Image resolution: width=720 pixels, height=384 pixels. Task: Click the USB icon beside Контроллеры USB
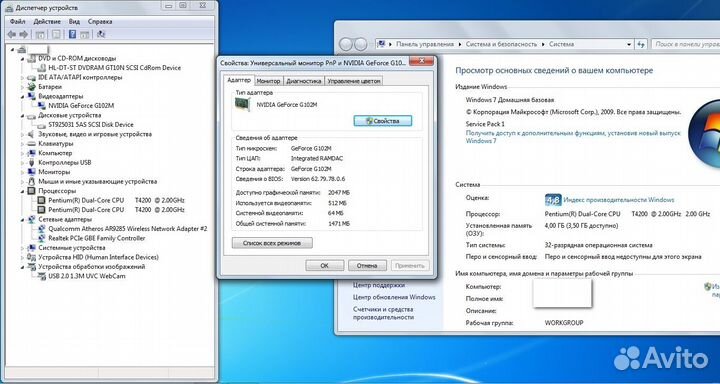(x=32, y=163)
